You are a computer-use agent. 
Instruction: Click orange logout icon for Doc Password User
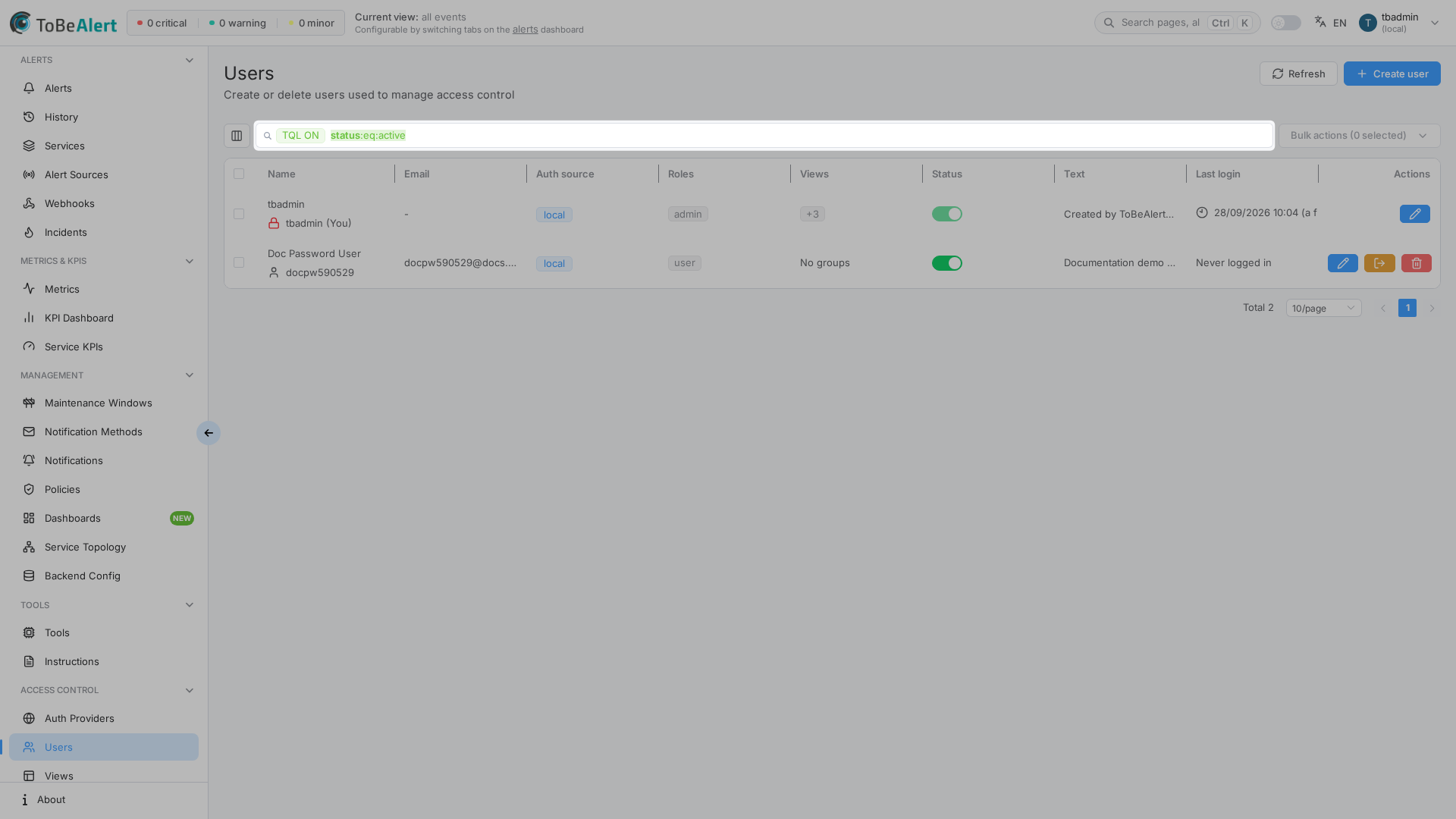(1379, 263)
